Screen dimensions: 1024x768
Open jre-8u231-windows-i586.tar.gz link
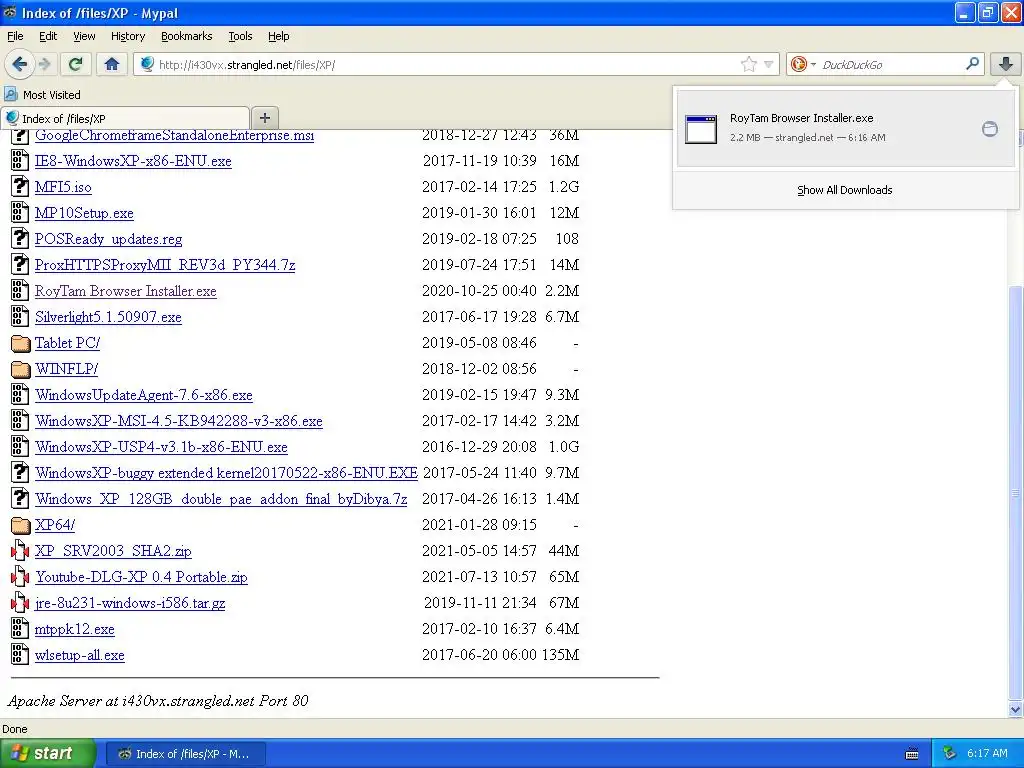130,603
